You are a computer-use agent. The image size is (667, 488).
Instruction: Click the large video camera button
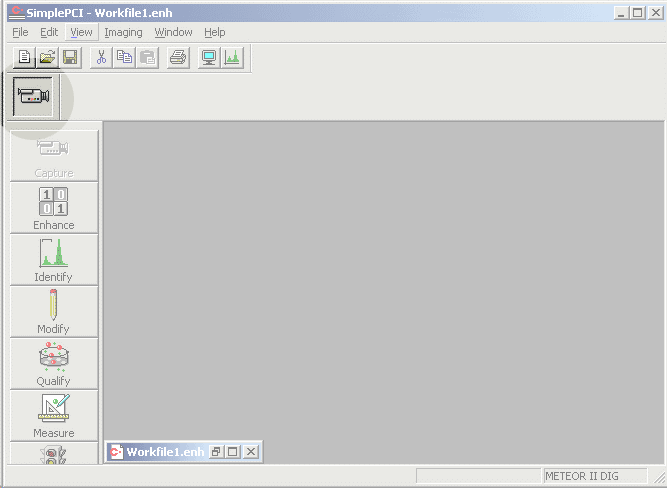pos(34,96)
